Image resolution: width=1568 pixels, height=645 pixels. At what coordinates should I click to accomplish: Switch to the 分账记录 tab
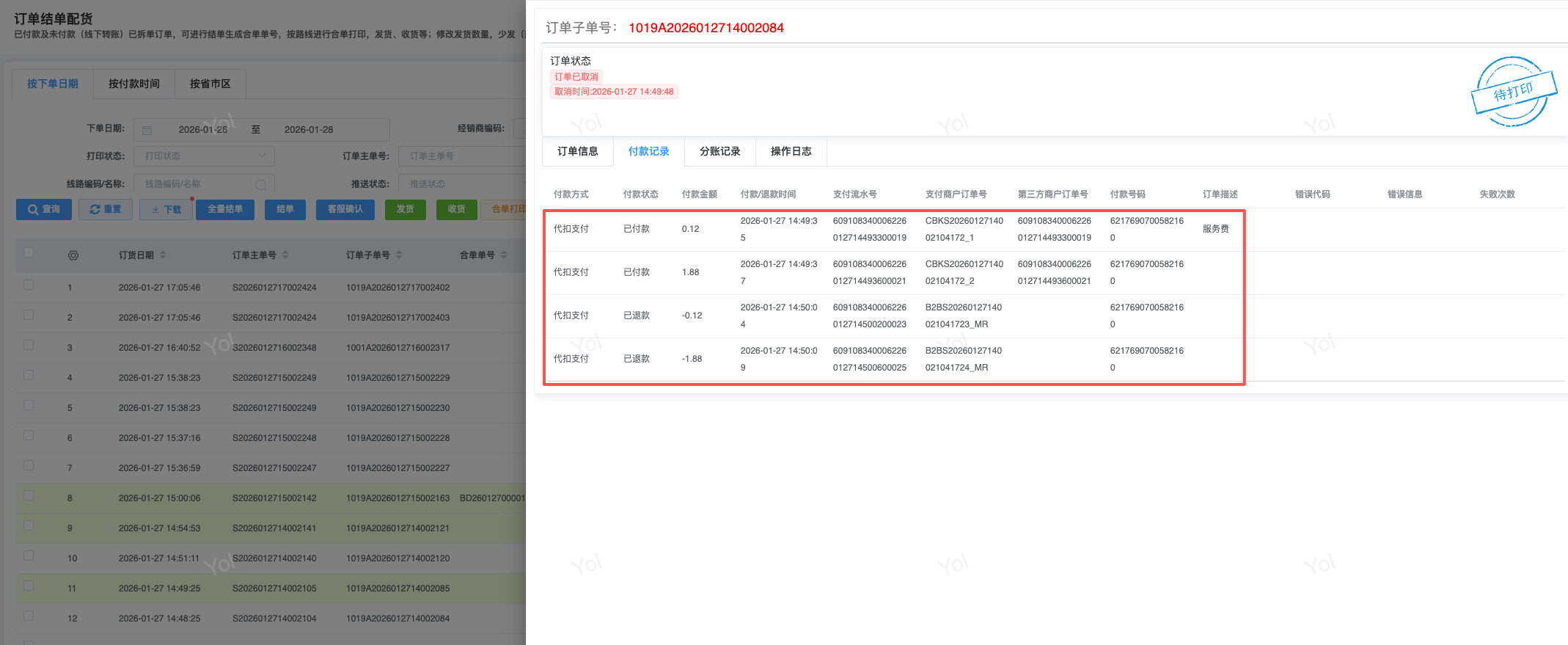[719, 151]
